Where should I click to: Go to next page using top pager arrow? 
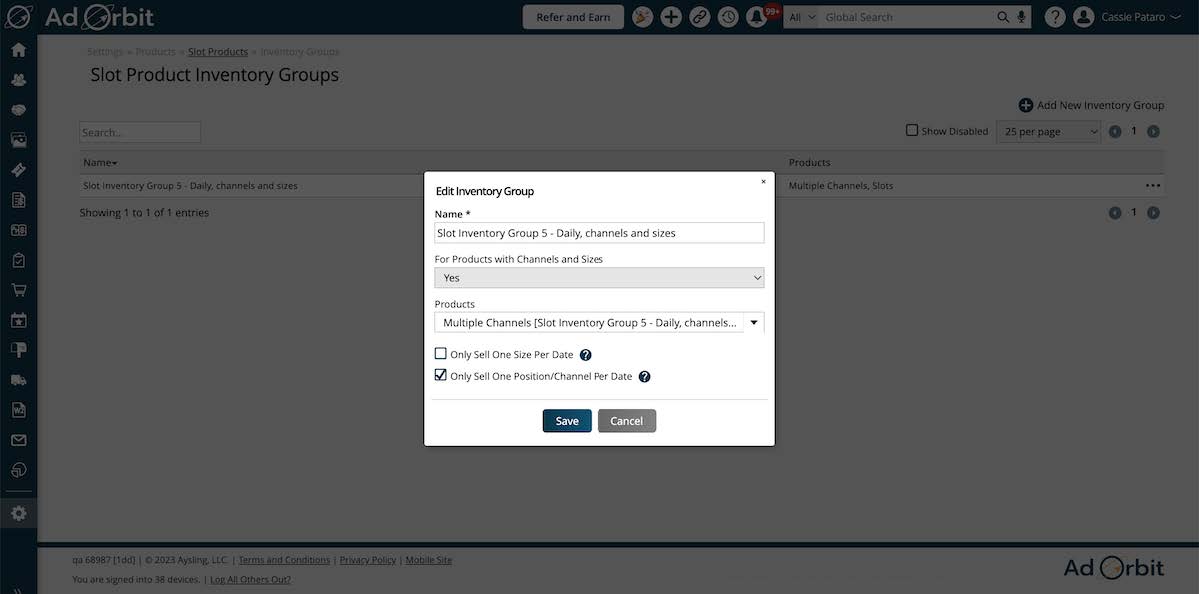coord(1153,131)
